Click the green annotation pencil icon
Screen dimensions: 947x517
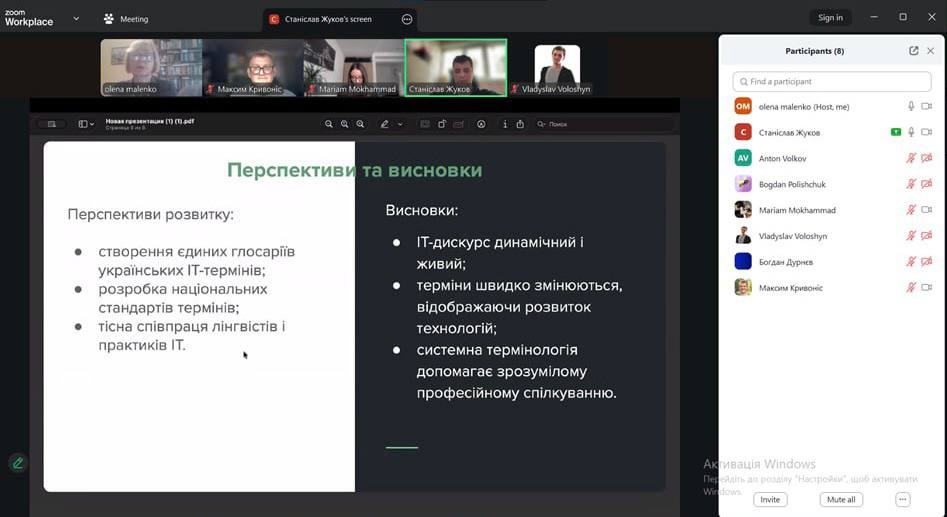click(17, 463)
